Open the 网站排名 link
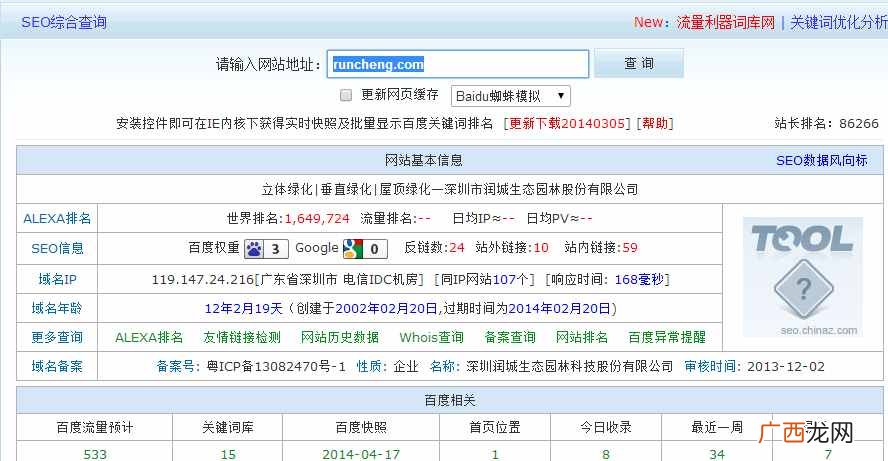 (x=582, y=338)
